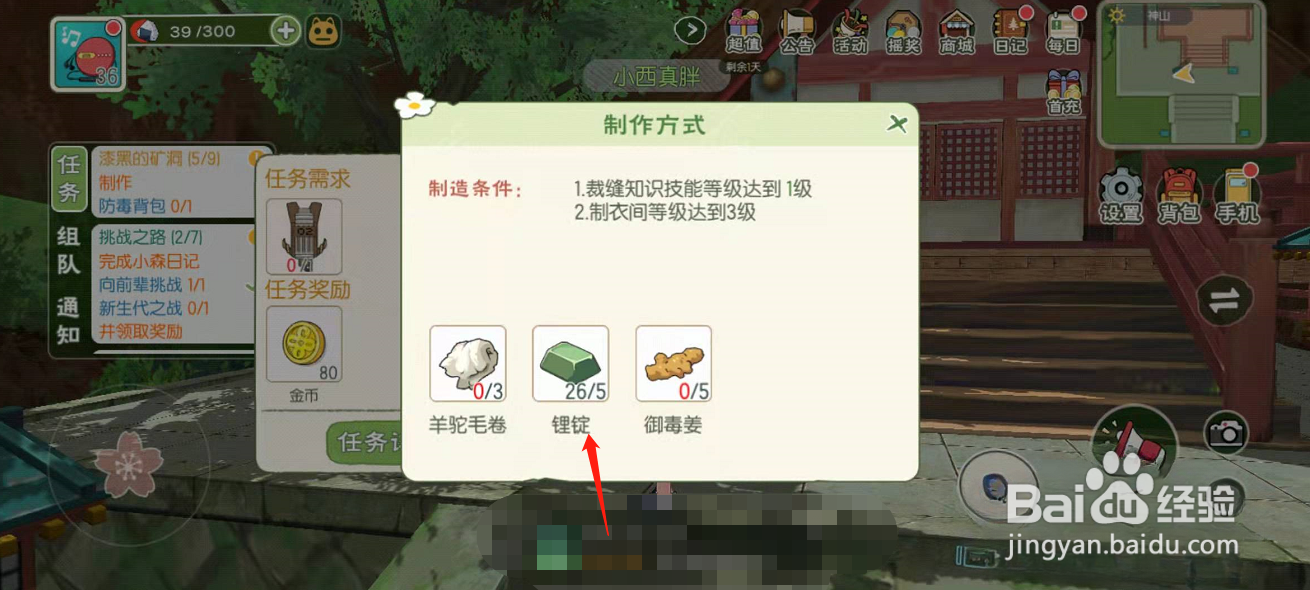The image size is (1310, 590).
Task: Switch to the 通知 tab
Action: coord(68,321)
